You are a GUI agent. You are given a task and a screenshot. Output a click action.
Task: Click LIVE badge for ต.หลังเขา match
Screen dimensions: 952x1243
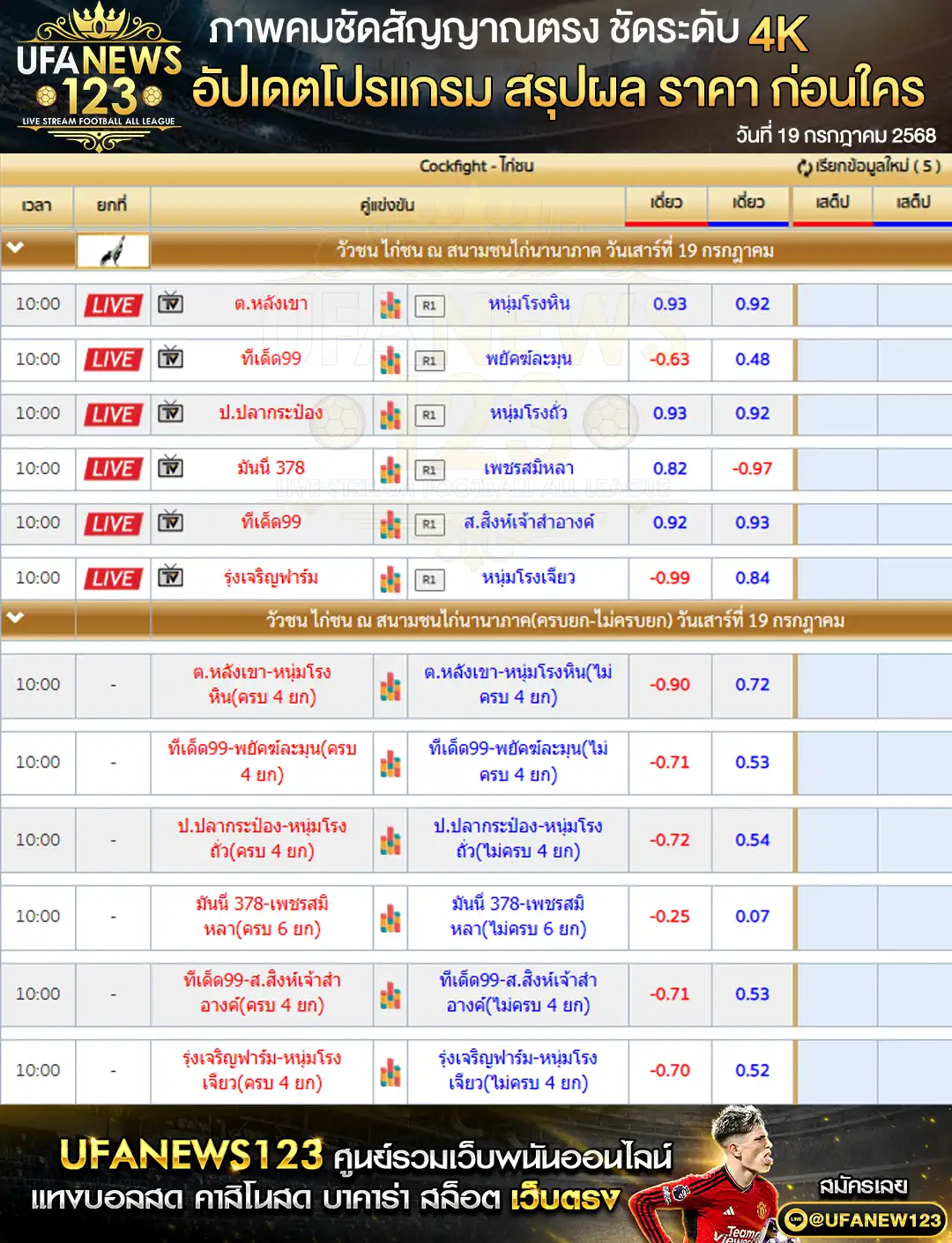(113, 305)
